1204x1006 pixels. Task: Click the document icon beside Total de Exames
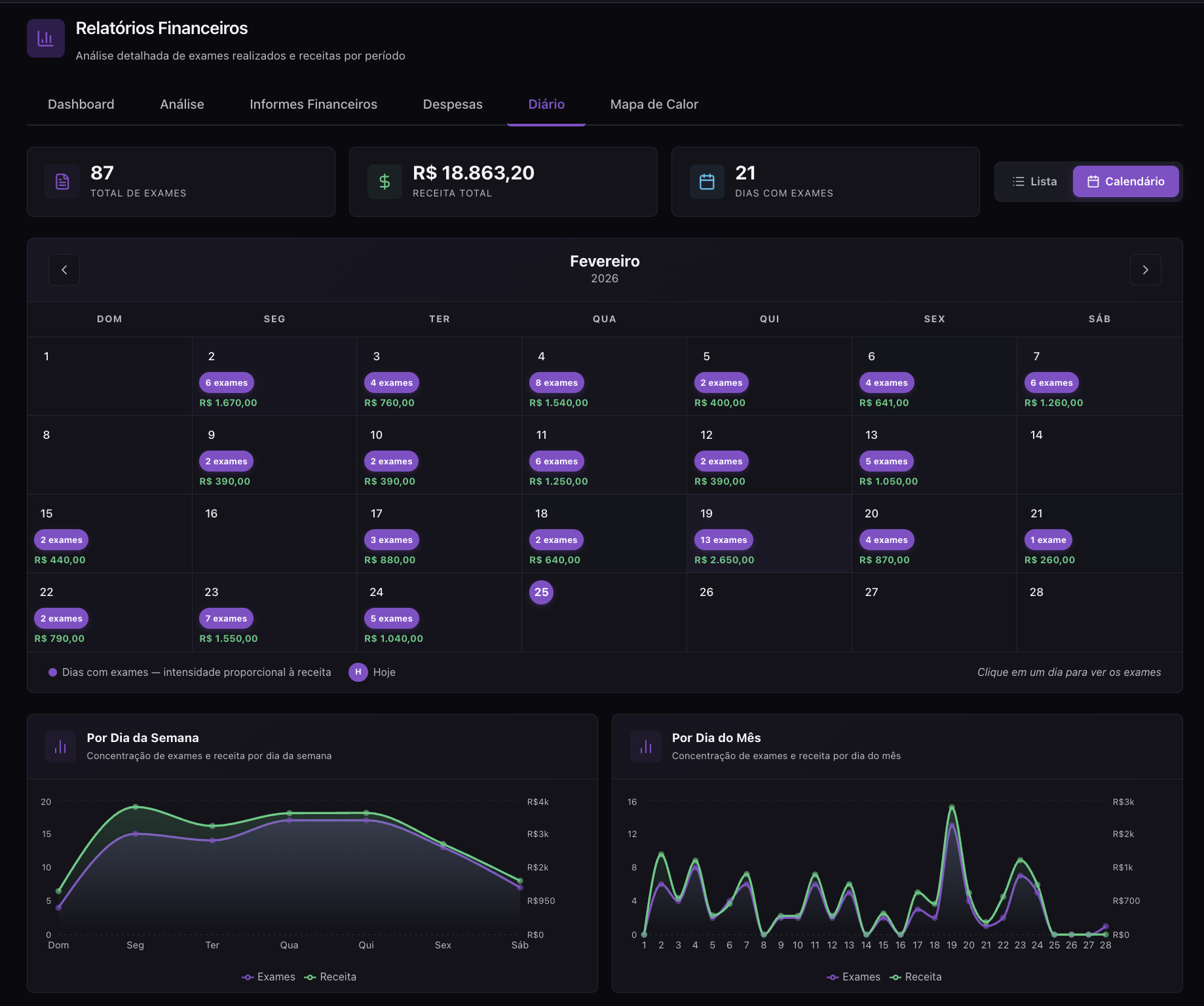[x=62, y=181]
